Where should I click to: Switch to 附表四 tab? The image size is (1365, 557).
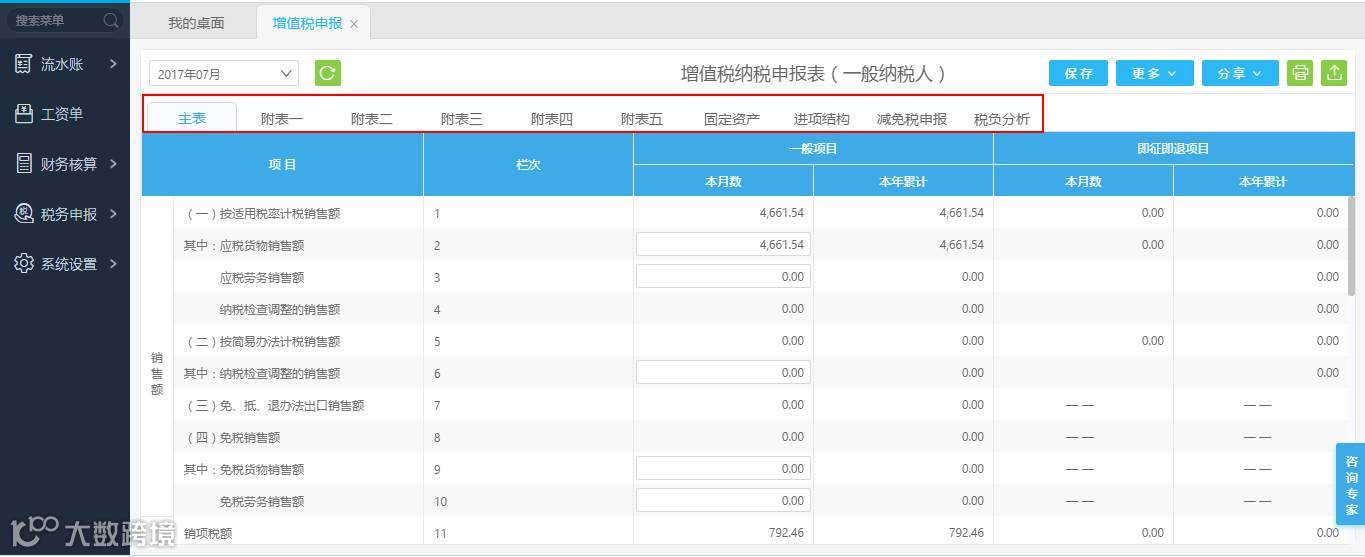(x=552, y=119)
